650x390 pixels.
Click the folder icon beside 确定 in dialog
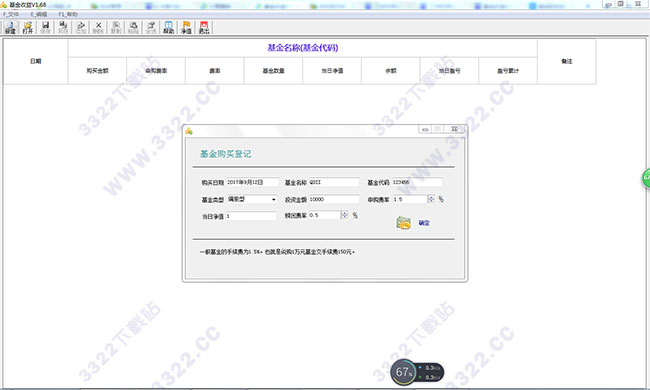pyautogui.click(x=403, y=223)
